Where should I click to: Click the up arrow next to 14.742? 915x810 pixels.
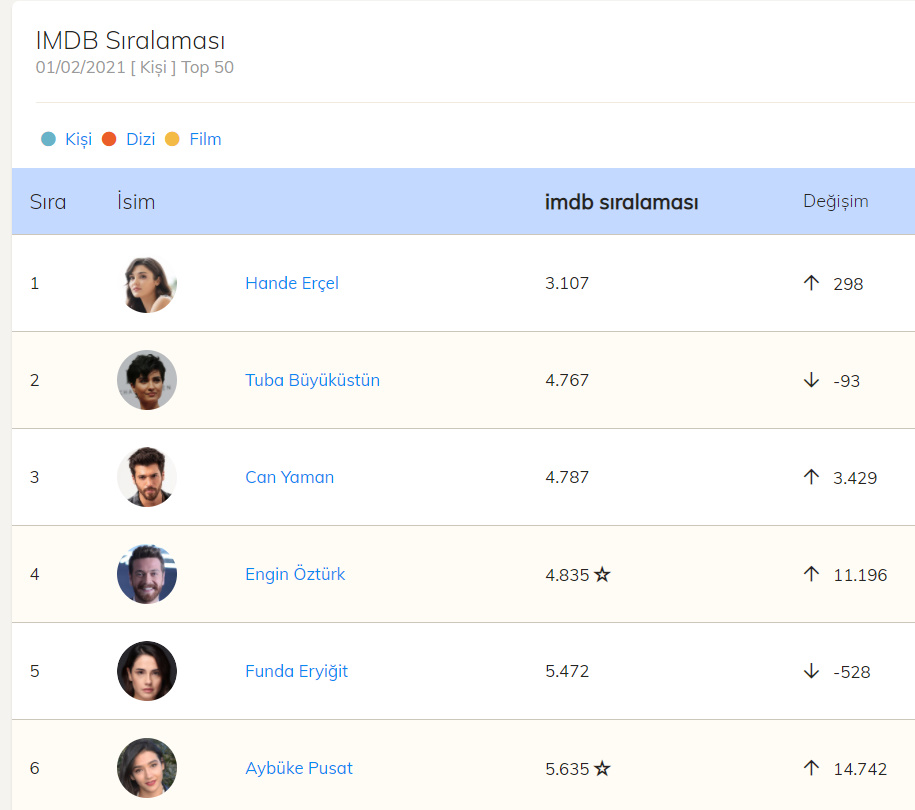(811, 768)
